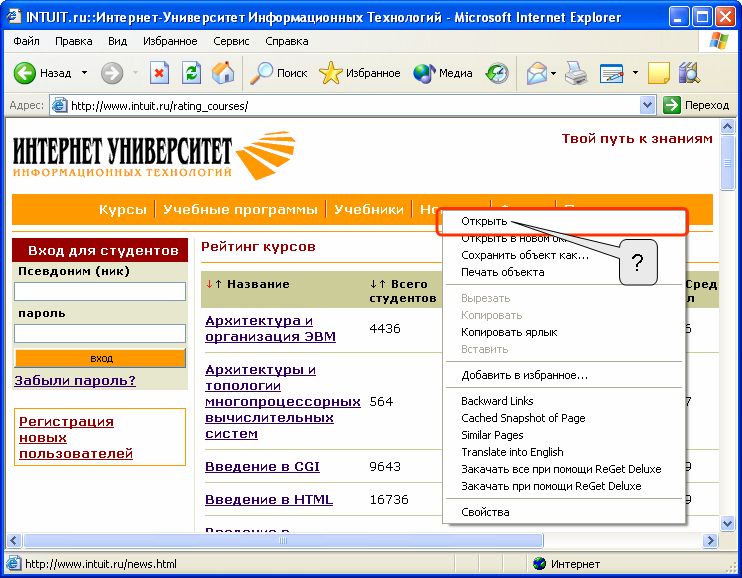
Task: Click the Псевдоним (ник) input field
Action: pyautogui.click(x=100, y=292)
